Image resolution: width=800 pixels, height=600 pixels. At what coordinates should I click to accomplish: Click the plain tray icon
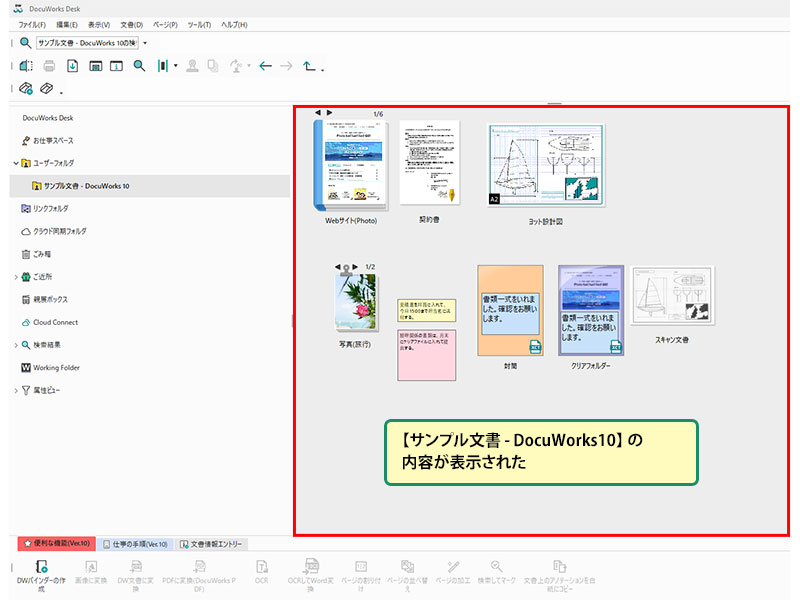[x=46, y=88]
